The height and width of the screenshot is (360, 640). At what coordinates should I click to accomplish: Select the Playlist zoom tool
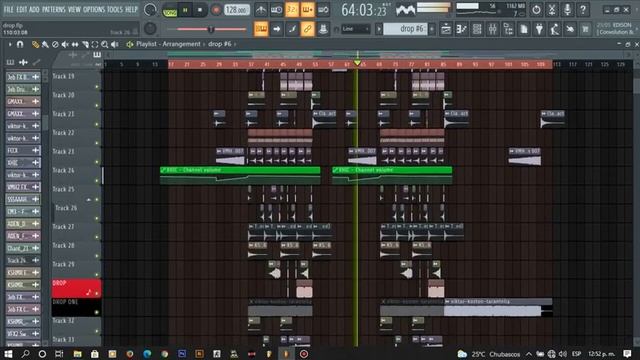tap(105, 44)
